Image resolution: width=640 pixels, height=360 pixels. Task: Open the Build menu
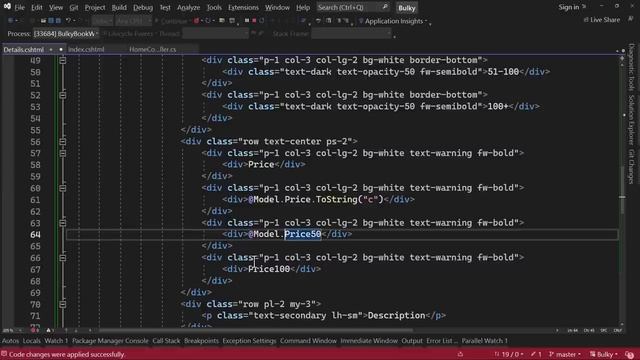pos(119,7)
